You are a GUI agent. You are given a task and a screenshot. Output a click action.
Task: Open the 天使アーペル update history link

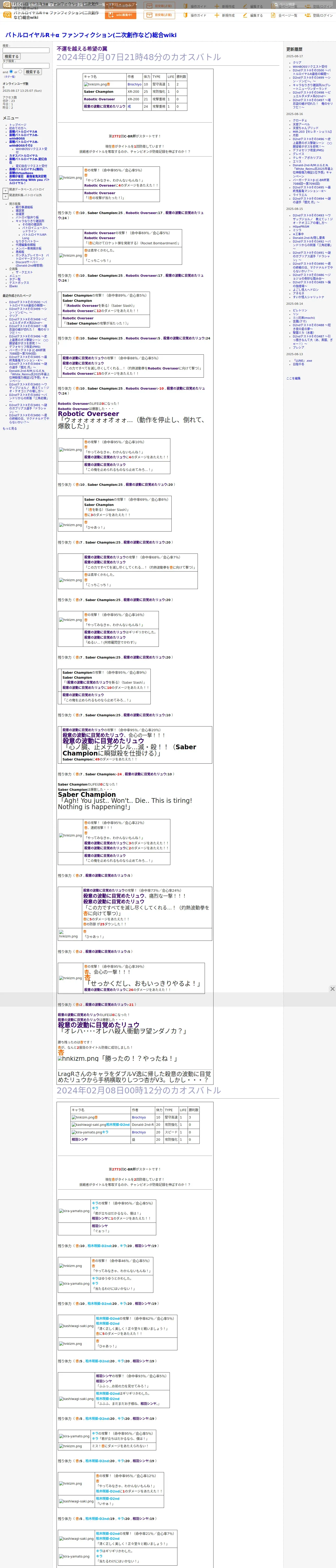(301, 124)
